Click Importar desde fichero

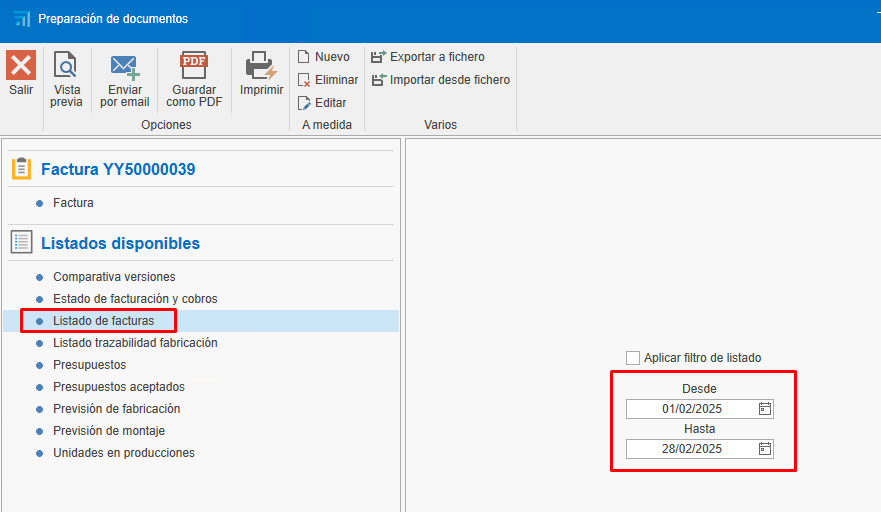(440, 80)
